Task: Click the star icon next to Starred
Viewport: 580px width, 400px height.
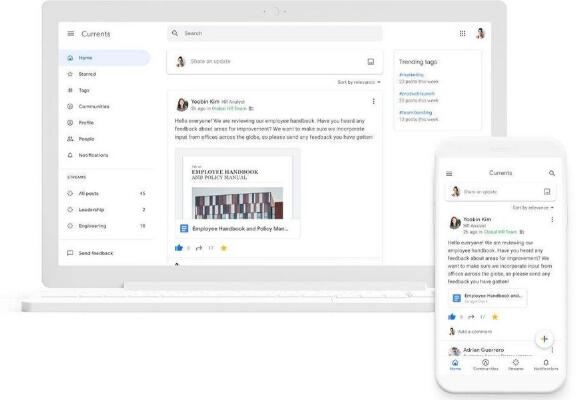Action: pos(70,74)
